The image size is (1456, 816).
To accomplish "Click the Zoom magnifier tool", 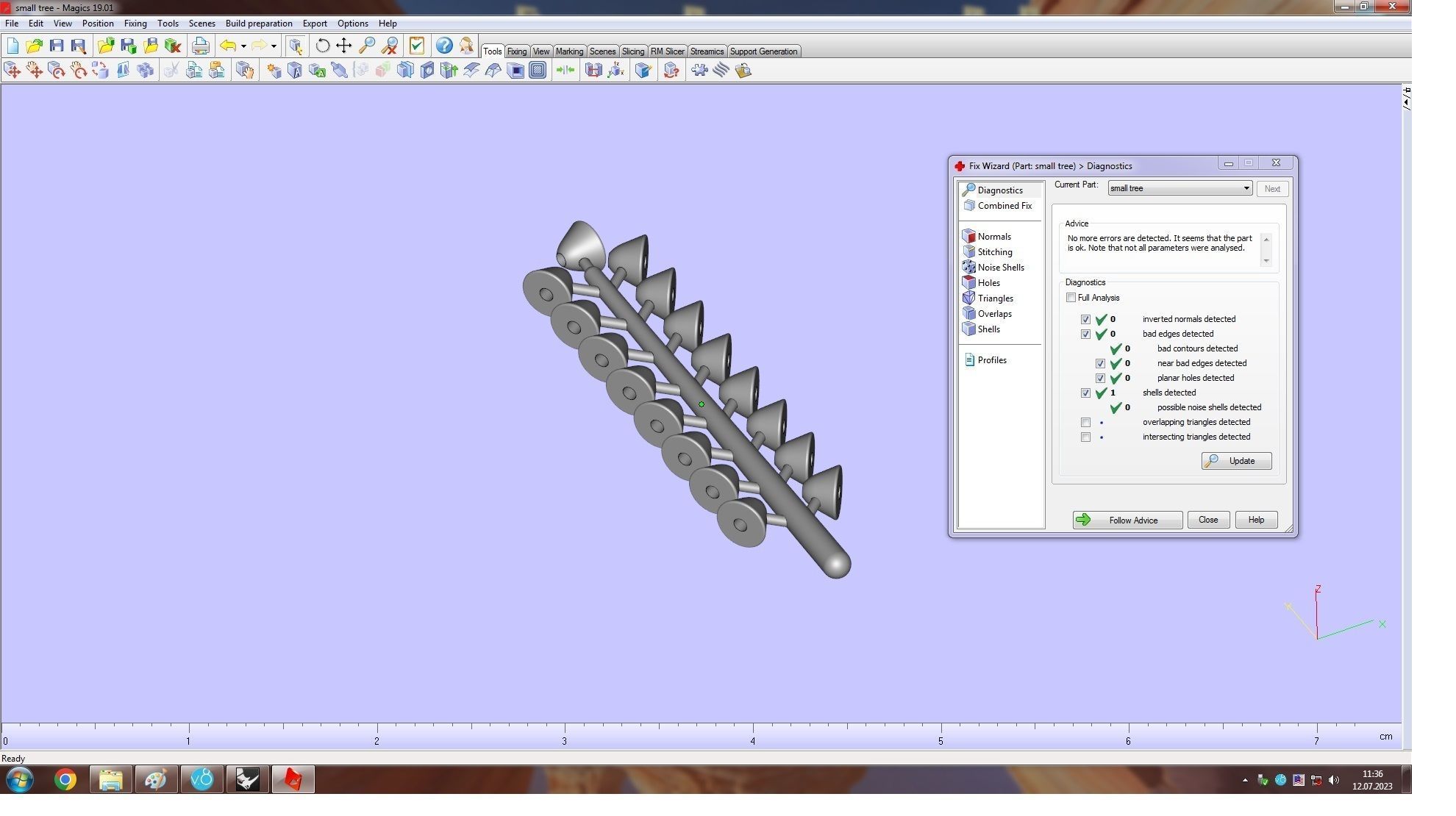I will tap(366, 46).
